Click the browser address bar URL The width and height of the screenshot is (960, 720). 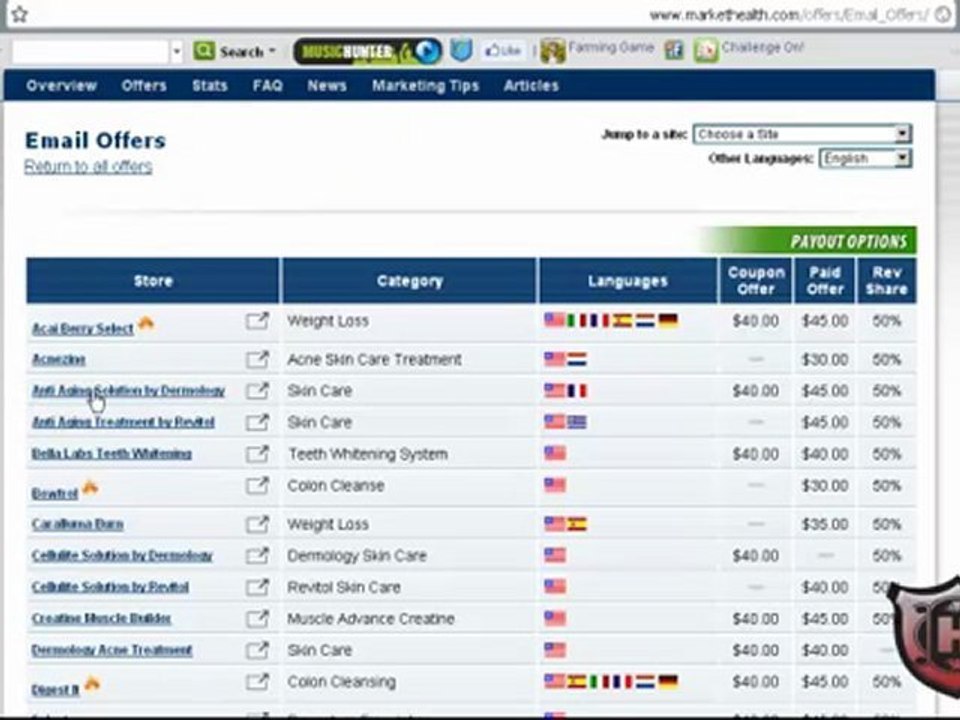click(x=789, y=15)
